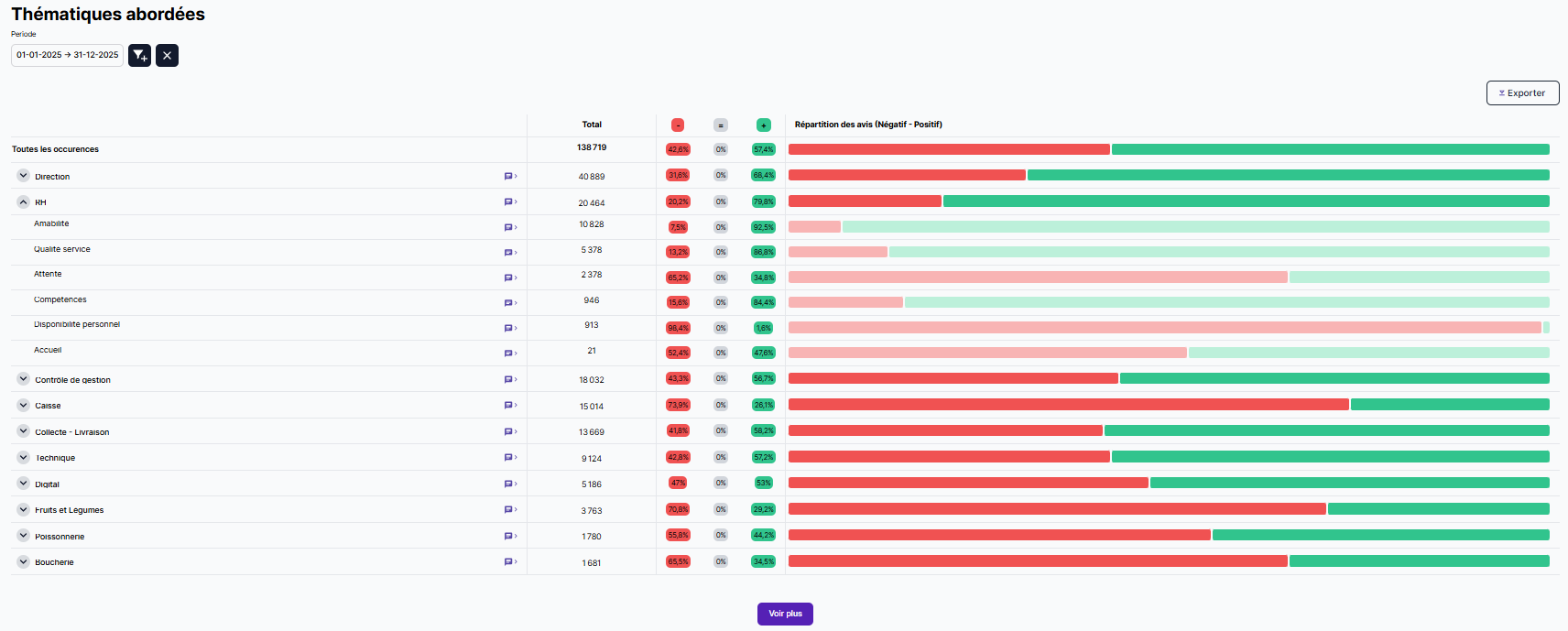
Task: View comments for the Attente row
Action: [509, 277]
